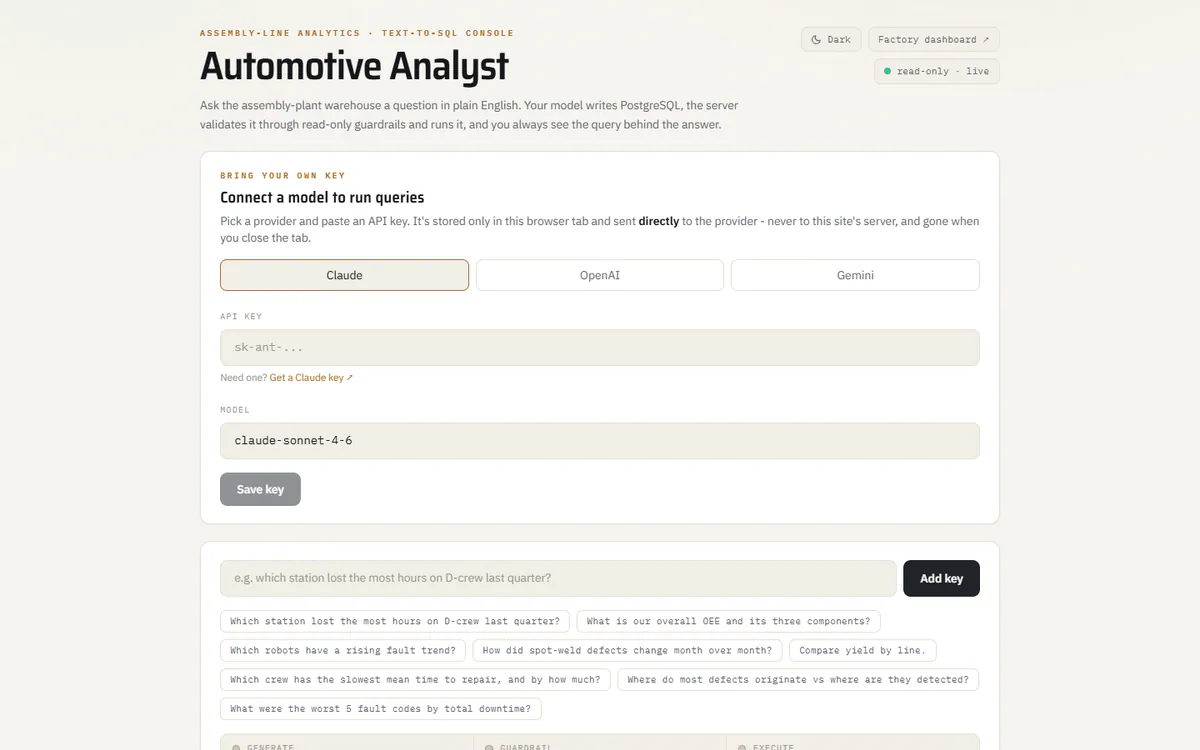Screen dimensions: 1200x750
Task: Click the Add key button
Action: [941, 578]
